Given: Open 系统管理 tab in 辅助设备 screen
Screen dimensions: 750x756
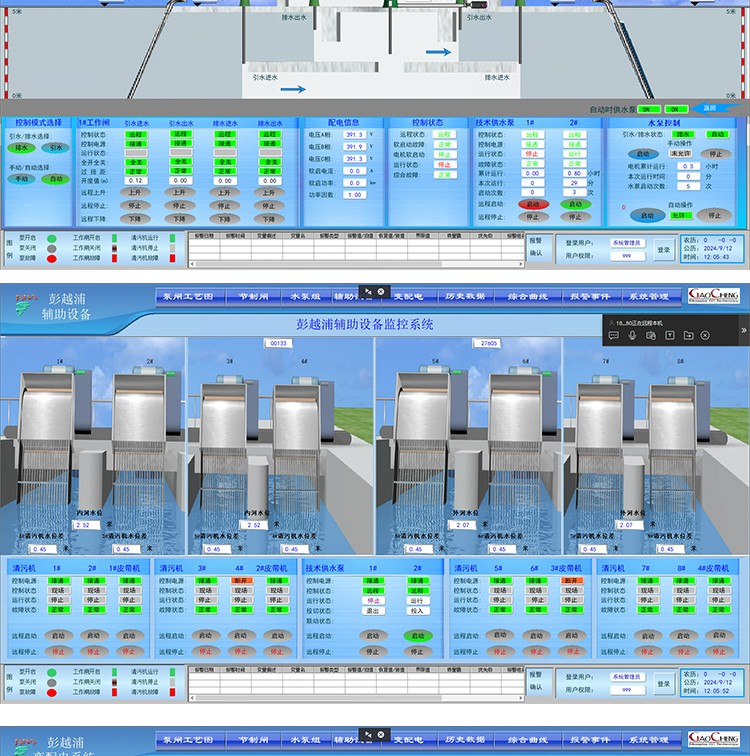Looking at the screenshot, I should tap(649, 297).
